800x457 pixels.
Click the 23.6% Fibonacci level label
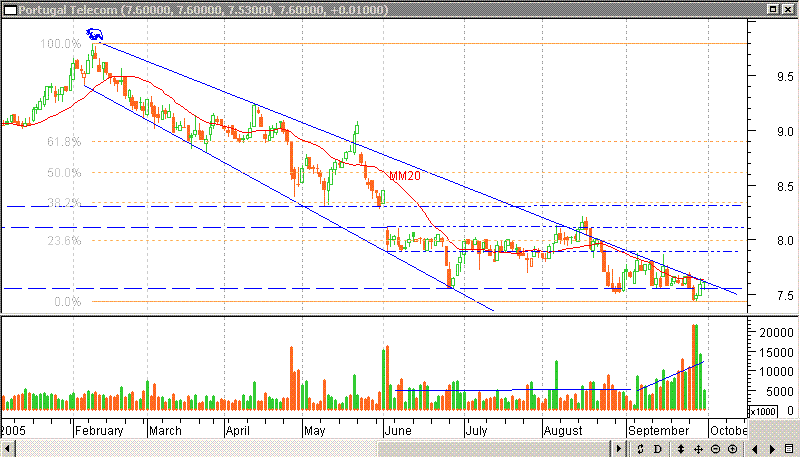64,240
